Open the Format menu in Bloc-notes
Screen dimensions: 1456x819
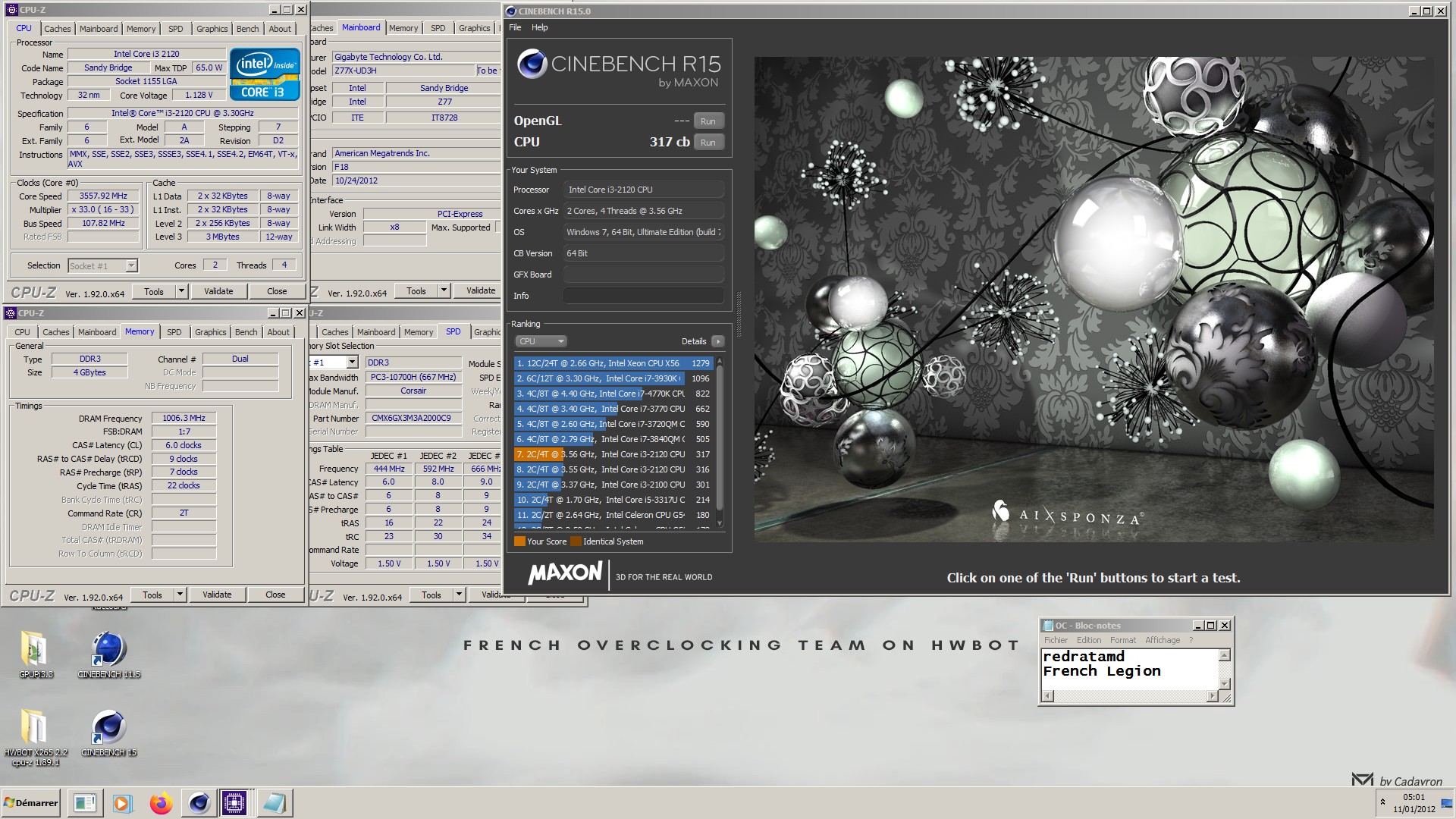[x=1123, y=640]
